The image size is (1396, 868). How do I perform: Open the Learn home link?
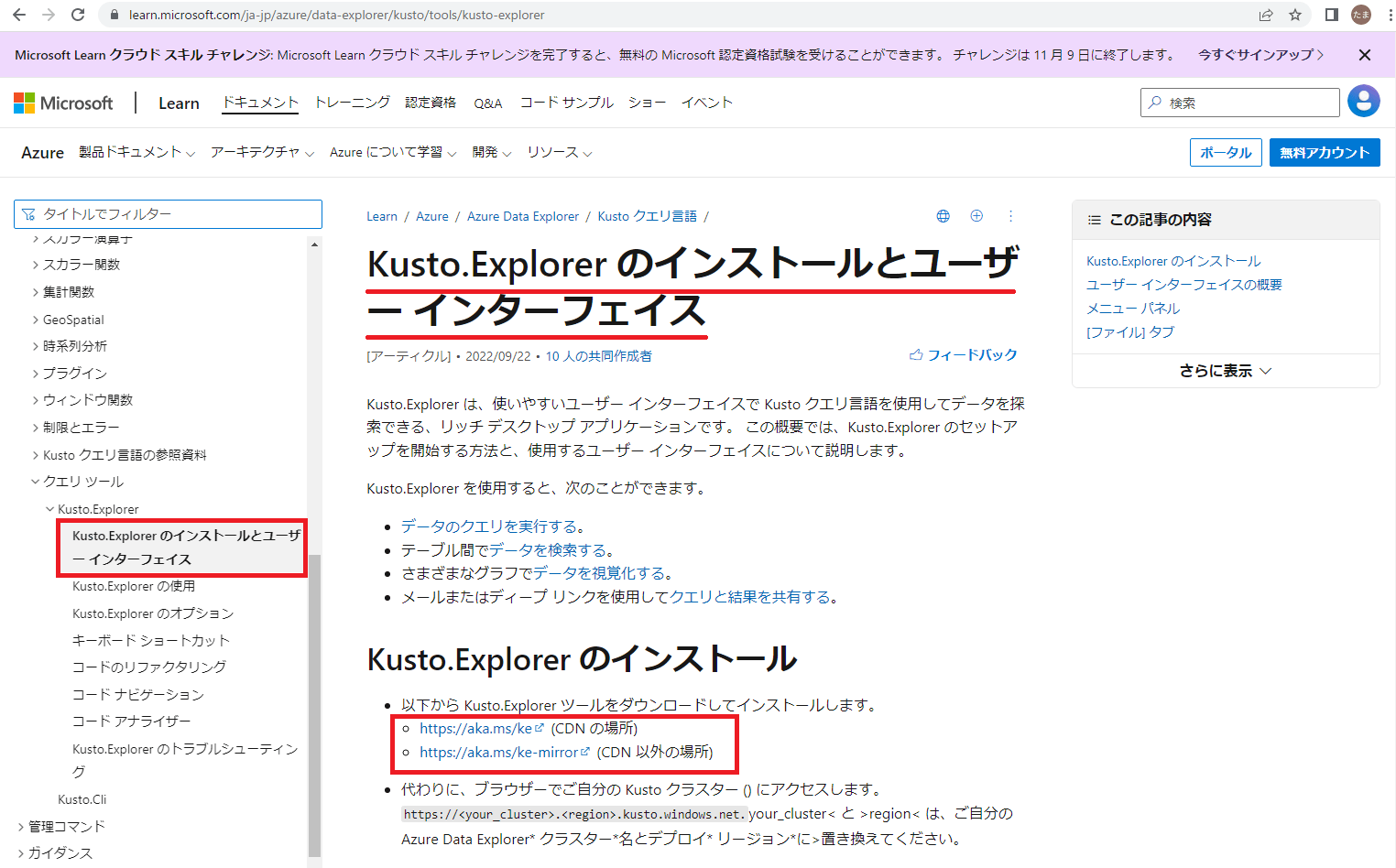179,103
